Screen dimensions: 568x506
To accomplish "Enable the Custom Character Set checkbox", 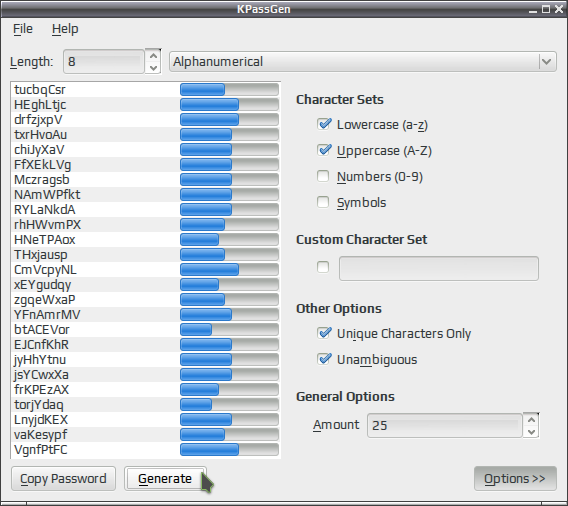I will tap(323, 267).
